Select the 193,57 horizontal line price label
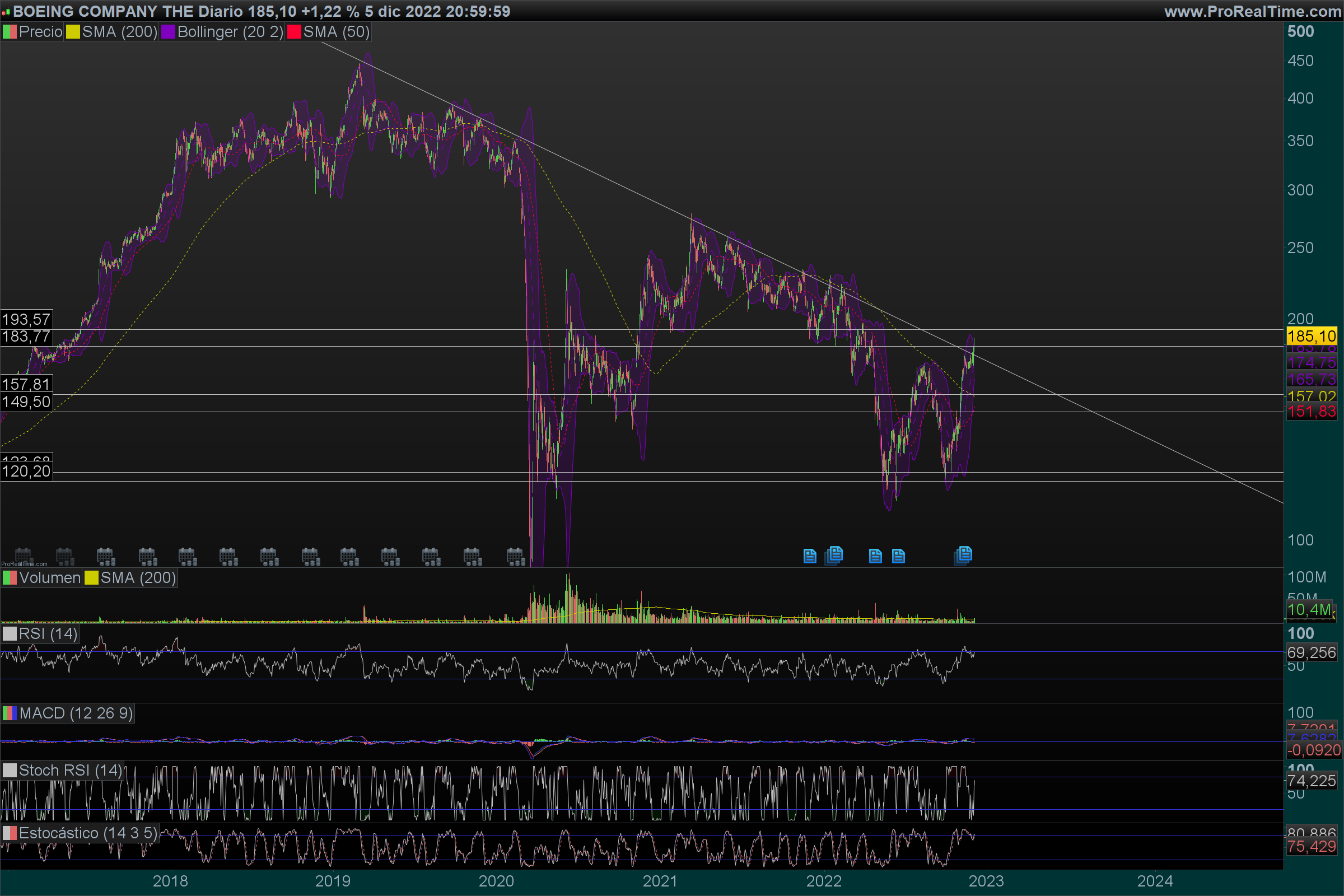Screen dimensions: 1344x896 pos(26,319)
